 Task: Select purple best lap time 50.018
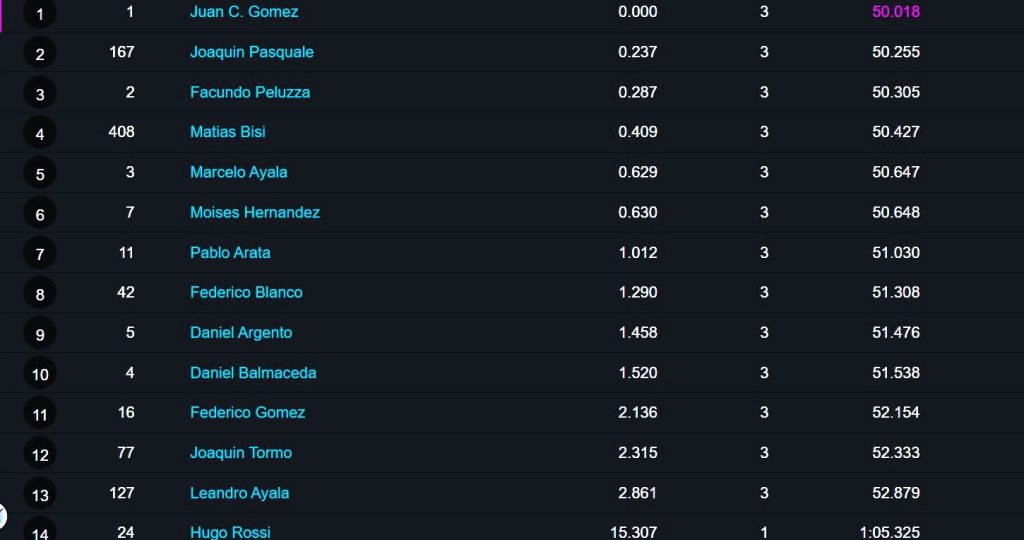pyautogui.click(x=895, y=12)
